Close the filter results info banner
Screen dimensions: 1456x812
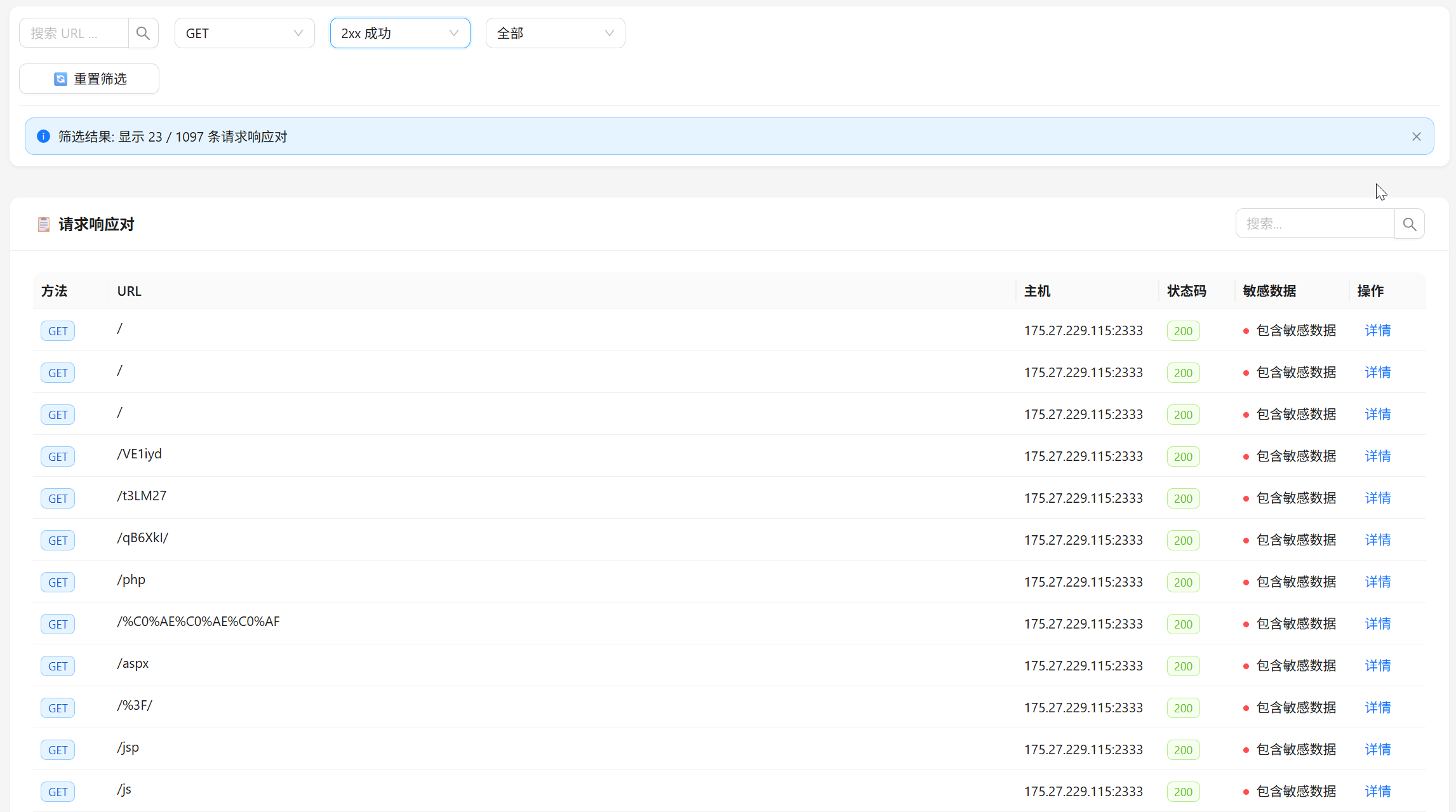pyautogui.click(x=1416, y=136)
